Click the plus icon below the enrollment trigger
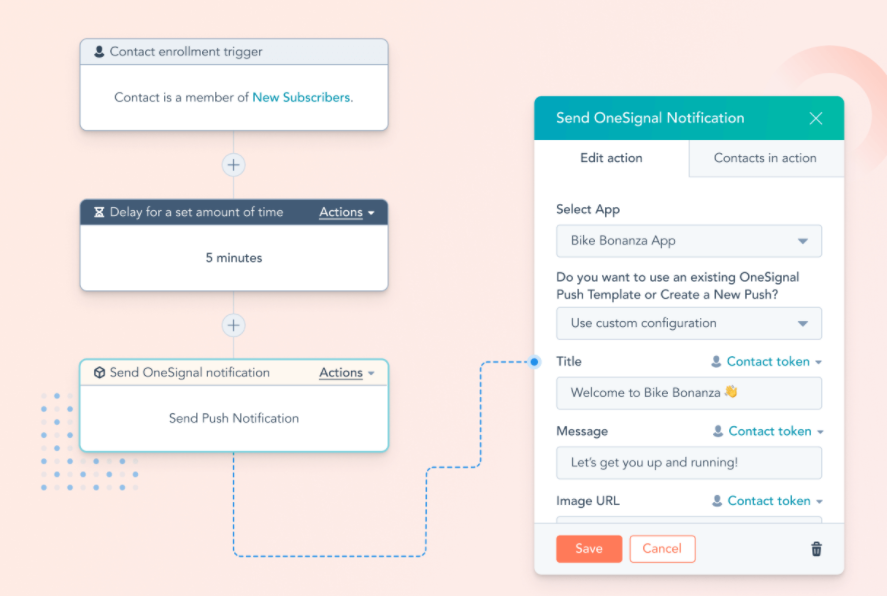Viewport: 887px width, 596px height. (x=233, y=165)
